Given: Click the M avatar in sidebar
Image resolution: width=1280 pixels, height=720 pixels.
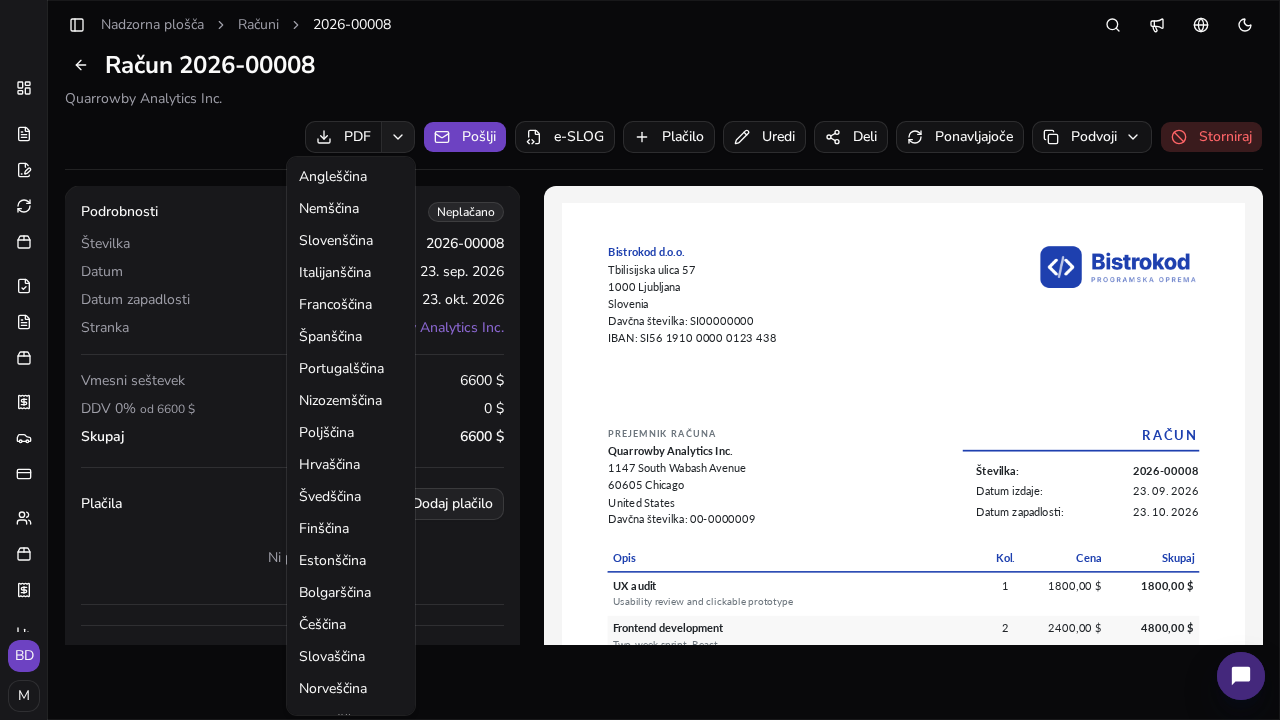Looking at the screenshot, I should tap(24, 695).
